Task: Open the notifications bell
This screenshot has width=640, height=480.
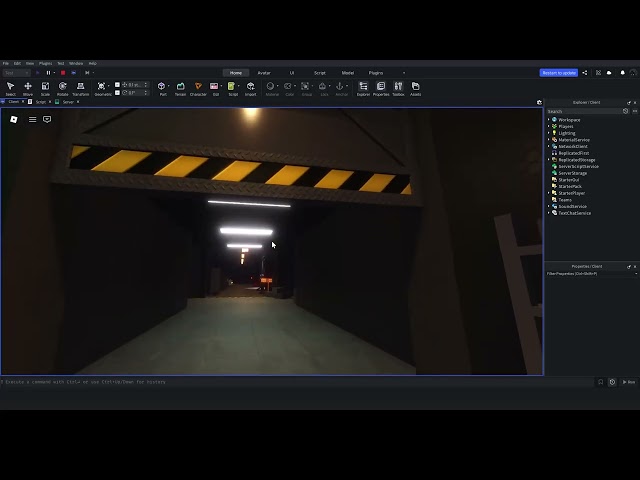Action: (x=622, y=73)
